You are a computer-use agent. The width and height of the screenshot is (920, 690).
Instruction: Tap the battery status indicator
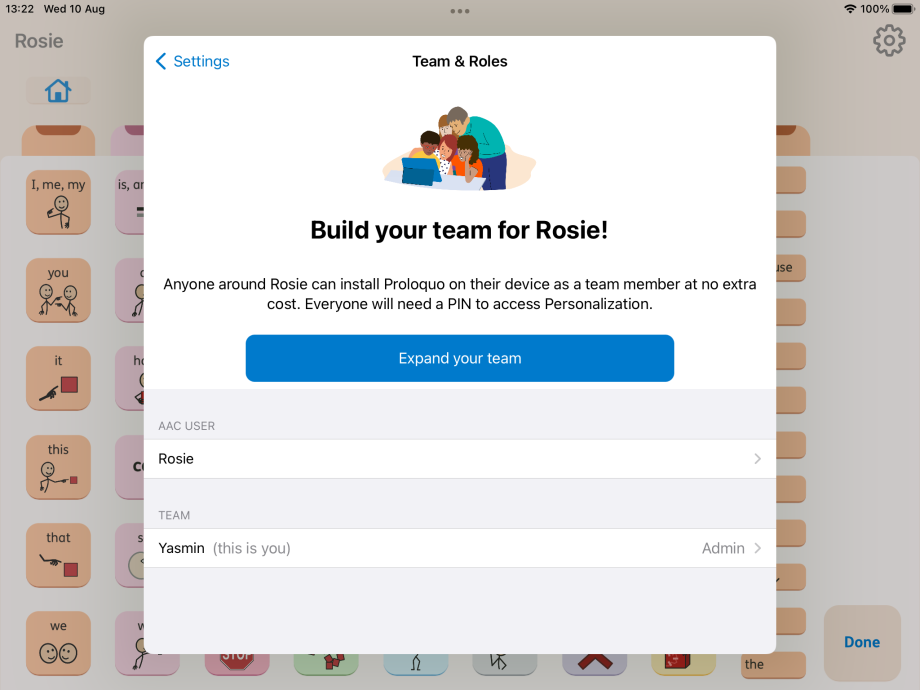pos(903,9)
